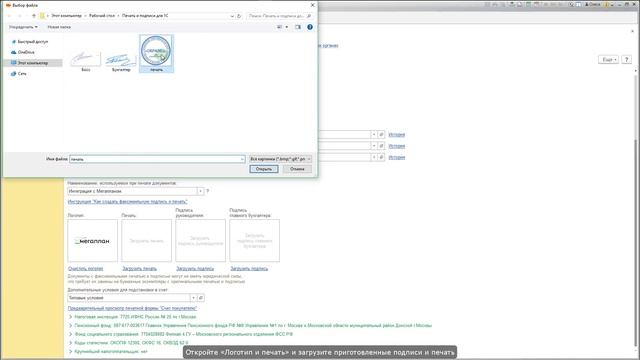Open dropdown next to first История link
Image resolution: width=640 pixels, height=360 pixels.
tap(373, 134)
